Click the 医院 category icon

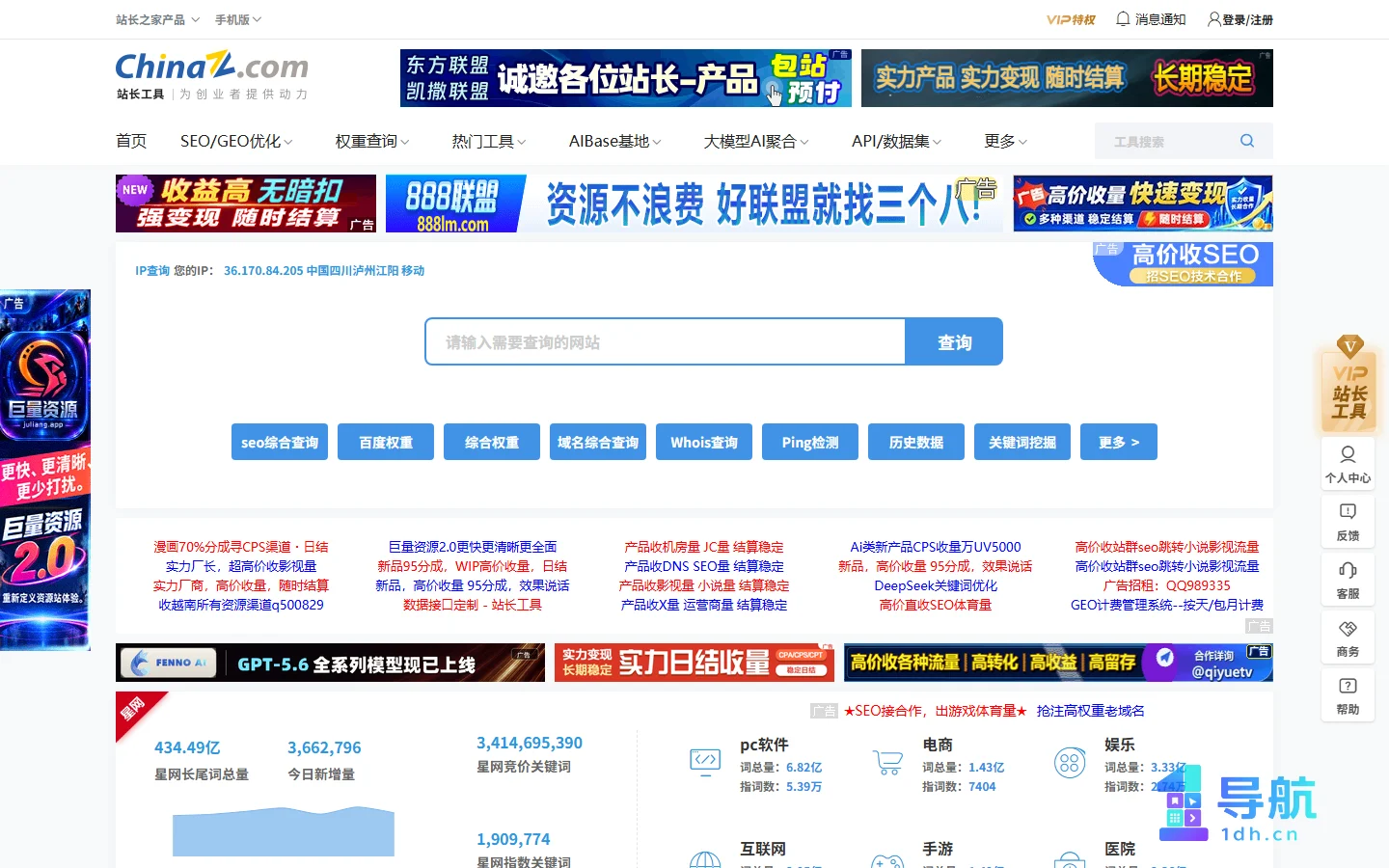1070,860
